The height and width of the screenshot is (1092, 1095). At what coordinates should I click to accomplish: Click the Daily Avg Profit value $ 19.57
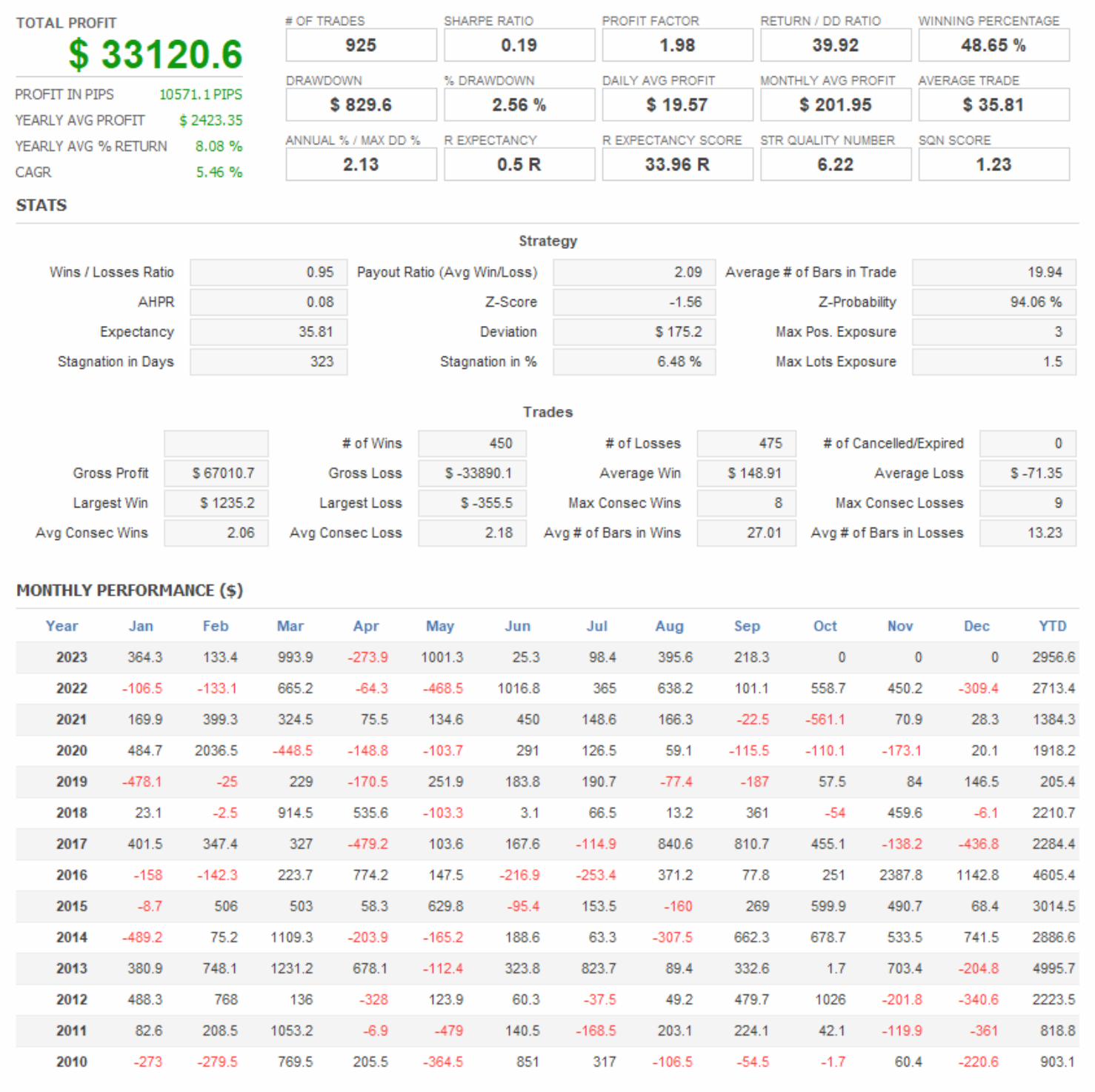pyautogui.click(x=677, y=104)
